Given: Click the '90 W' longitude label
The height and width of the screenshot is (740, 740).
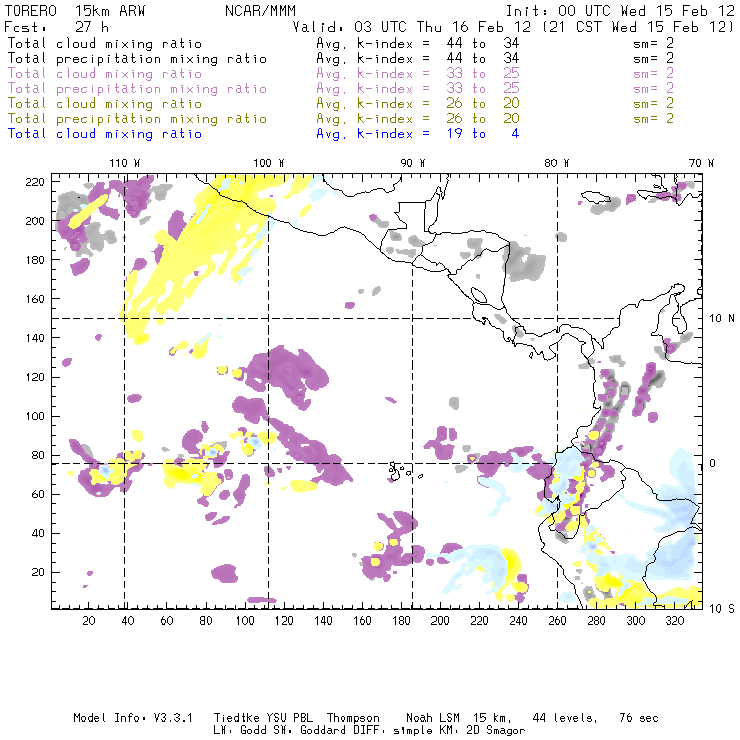Looking at the screenshot, I should tap(413, 163).
